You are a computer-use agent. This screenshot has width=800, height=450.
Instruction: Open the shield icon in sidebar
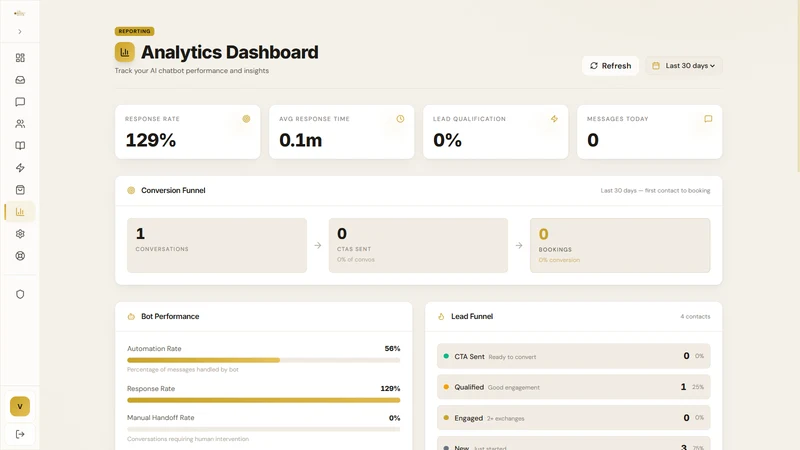pyautogui.click(x=20, y=294)
